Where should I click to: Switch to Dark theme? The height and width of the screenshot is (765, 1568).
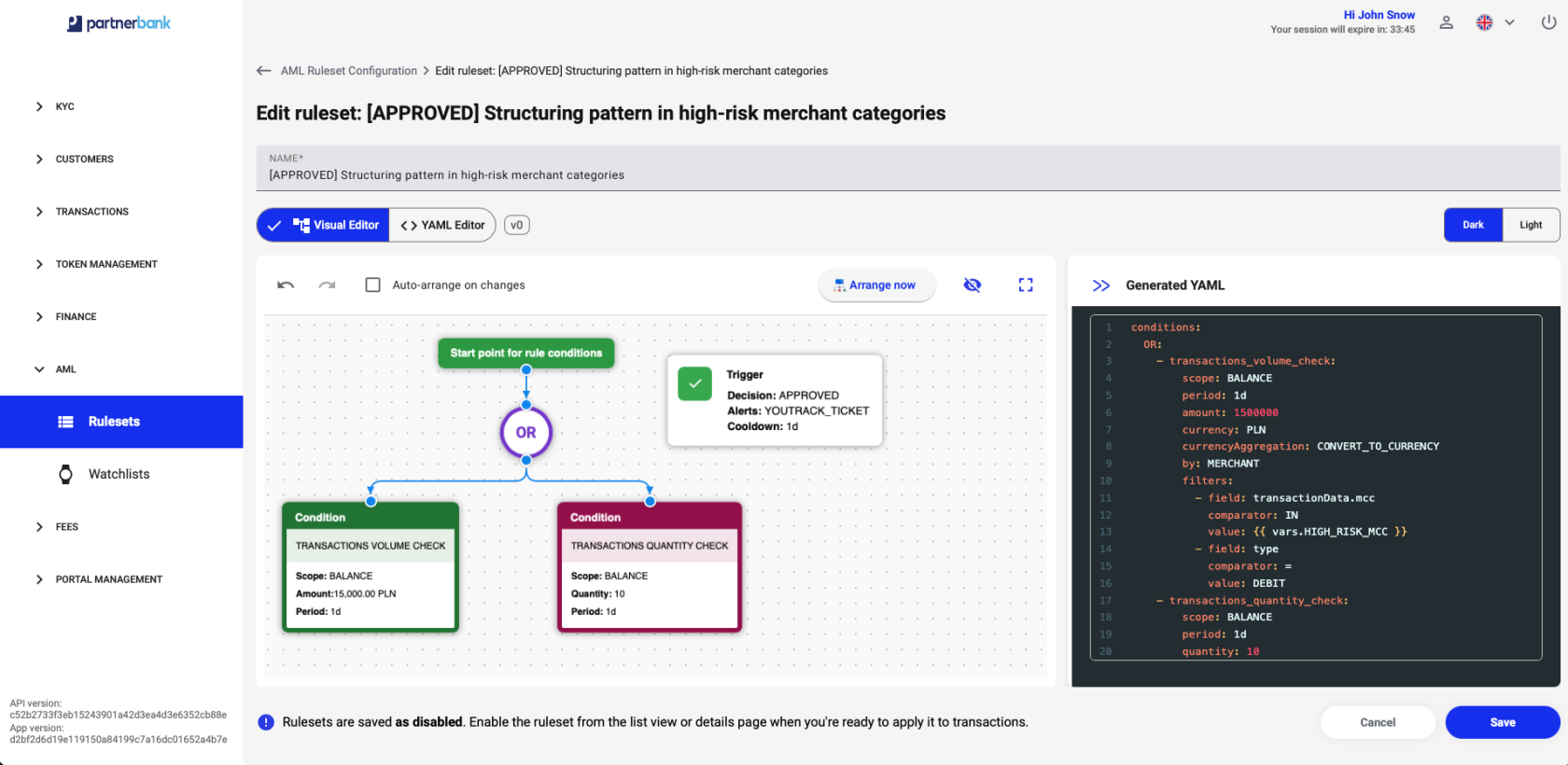pos(1473,225)
